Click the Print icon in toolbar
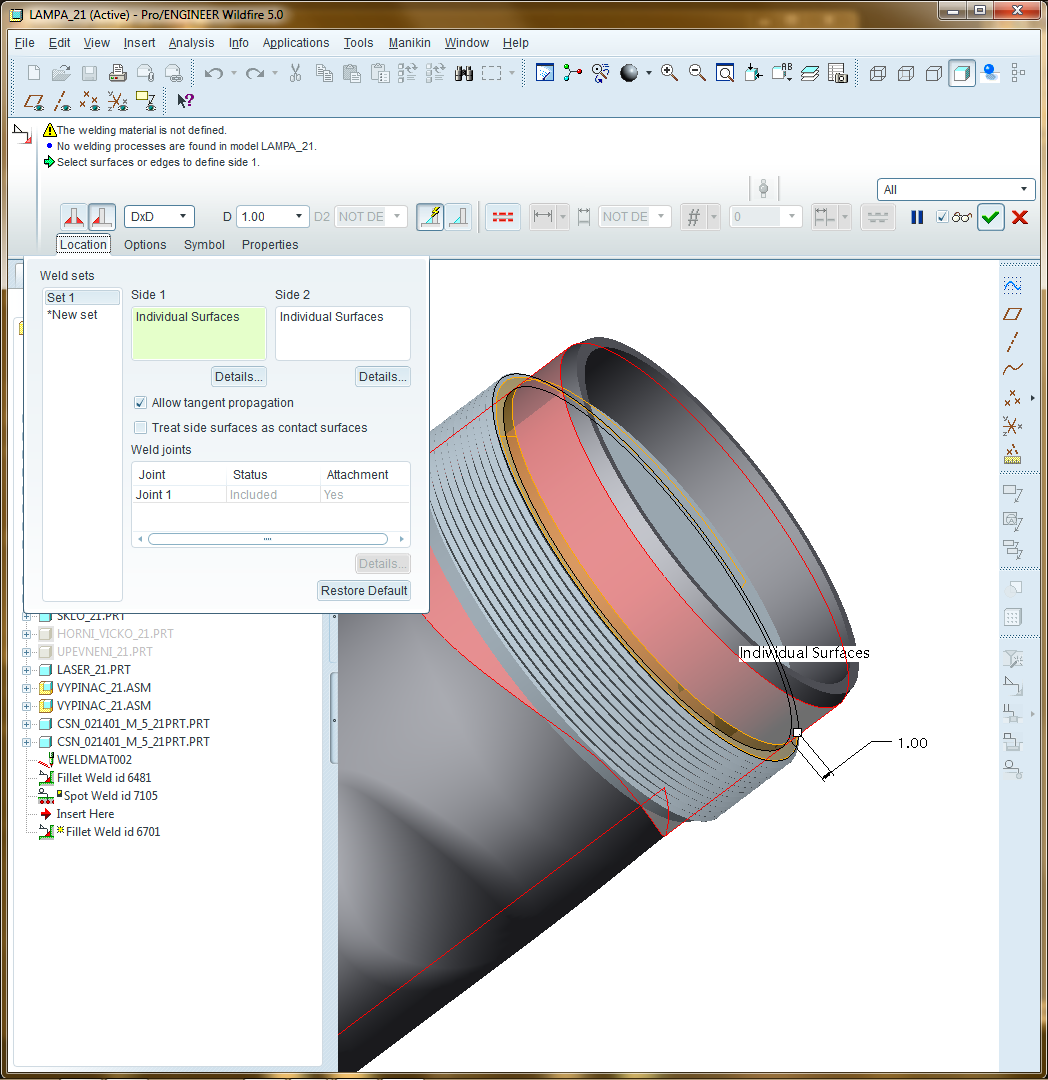Image resolution: width=1048 pixels, height=1080 pixels. (x=118, y=73)
